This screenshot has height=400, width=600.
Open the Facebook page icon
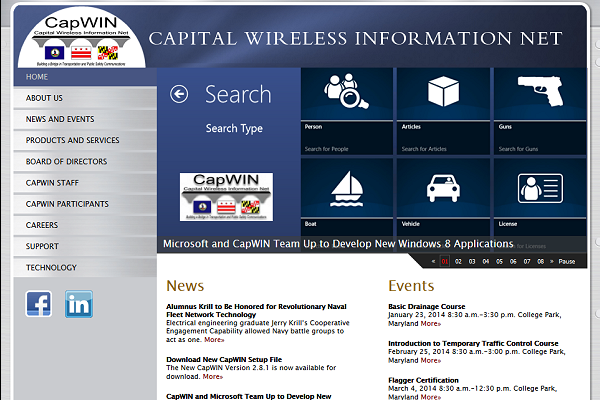39,304
